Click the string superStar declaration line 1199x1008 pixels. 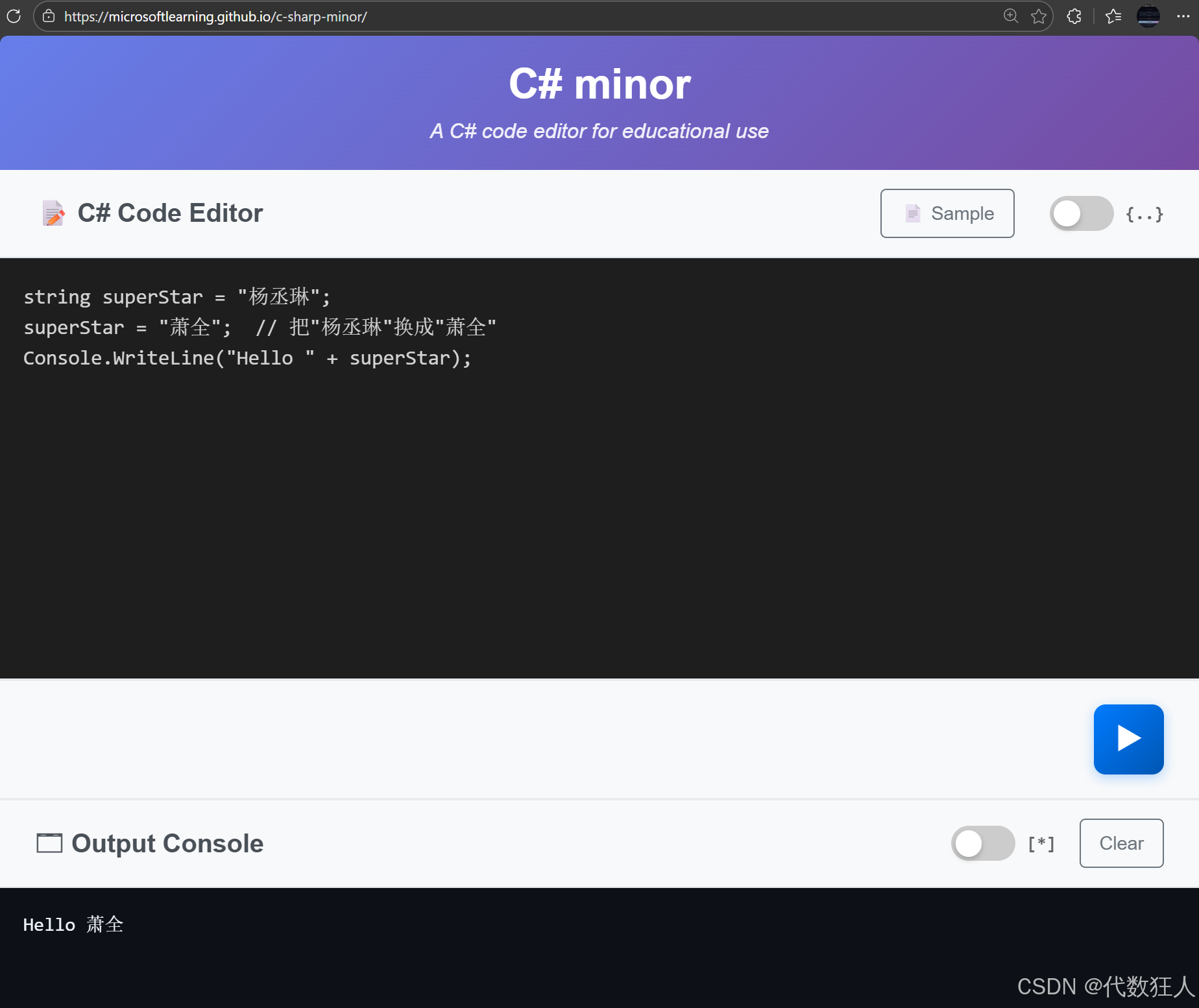[x=177, y=297]
